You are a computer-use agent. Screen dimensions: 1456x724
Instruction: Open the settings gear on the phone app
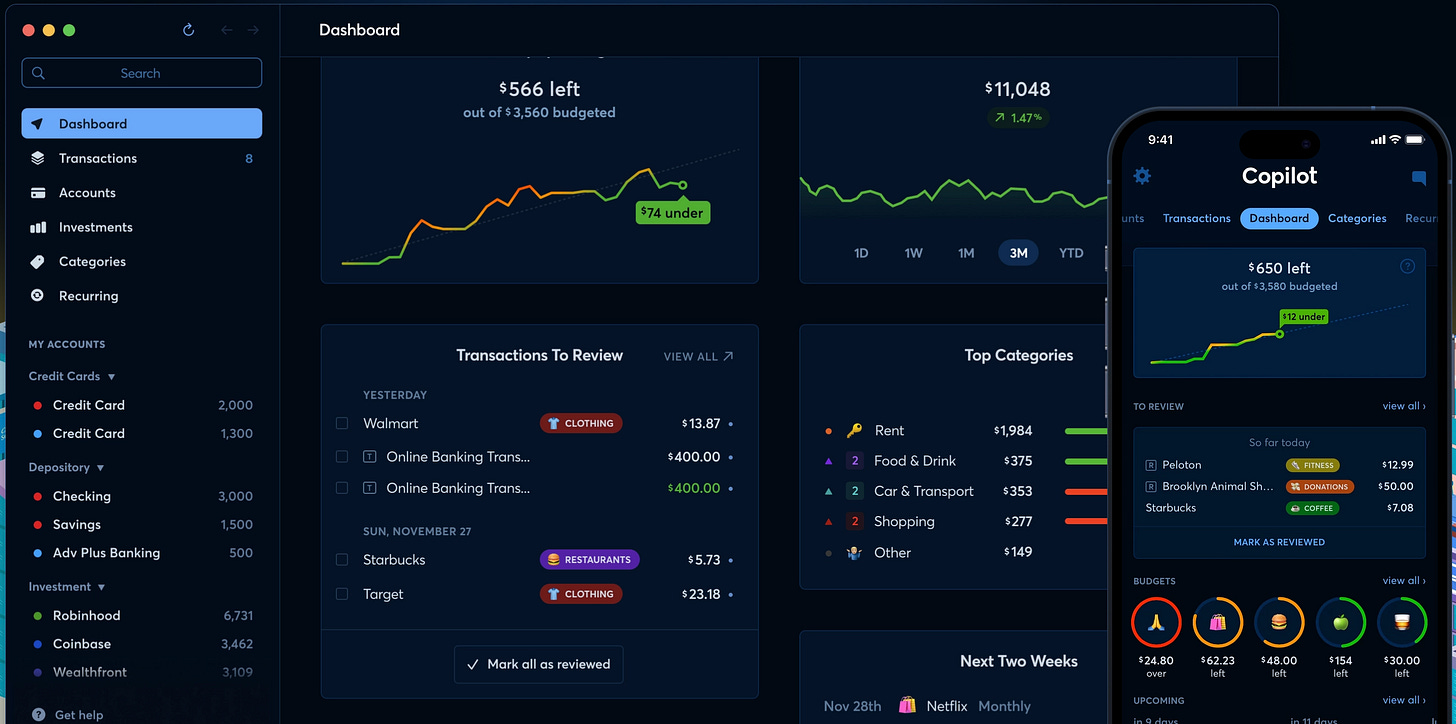pyautogui.click(x=1142, y=176)
